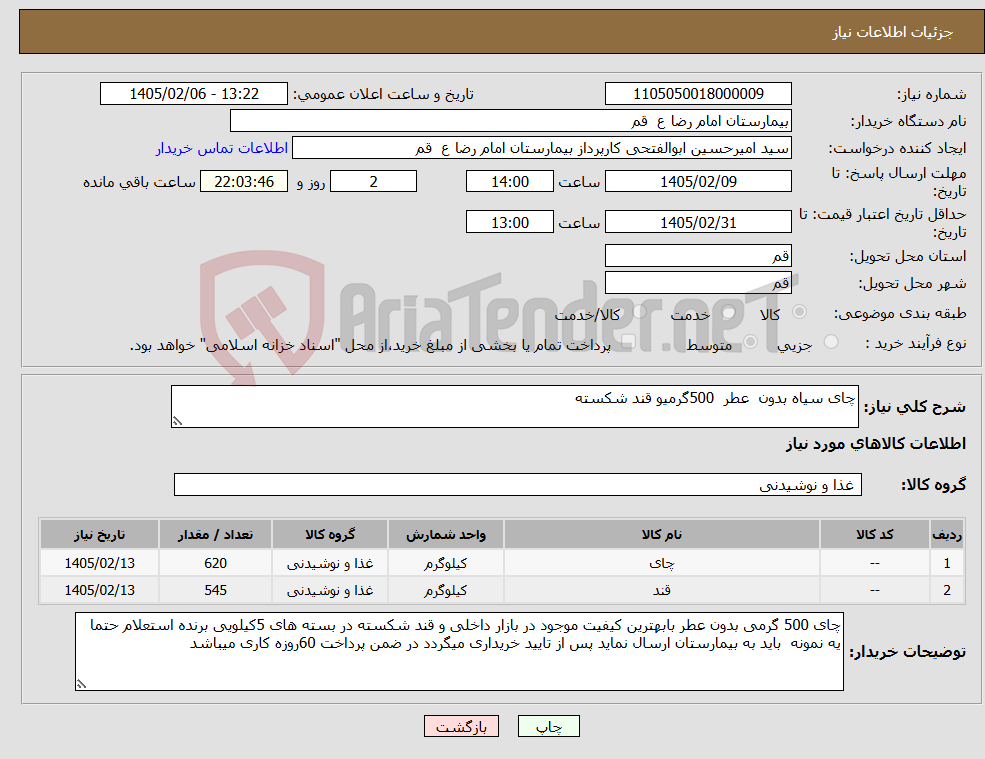Click the quantity cell 545
985x759 pixels.
215,591
